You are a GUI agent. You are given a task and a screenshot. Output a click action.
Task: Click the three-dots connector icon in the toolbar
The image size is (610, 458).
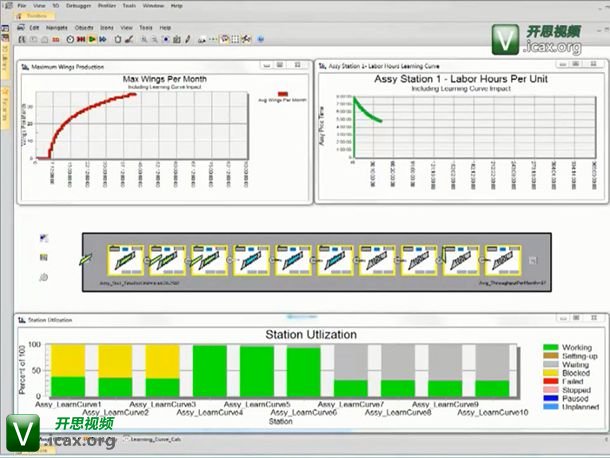[x=213, y=39]
